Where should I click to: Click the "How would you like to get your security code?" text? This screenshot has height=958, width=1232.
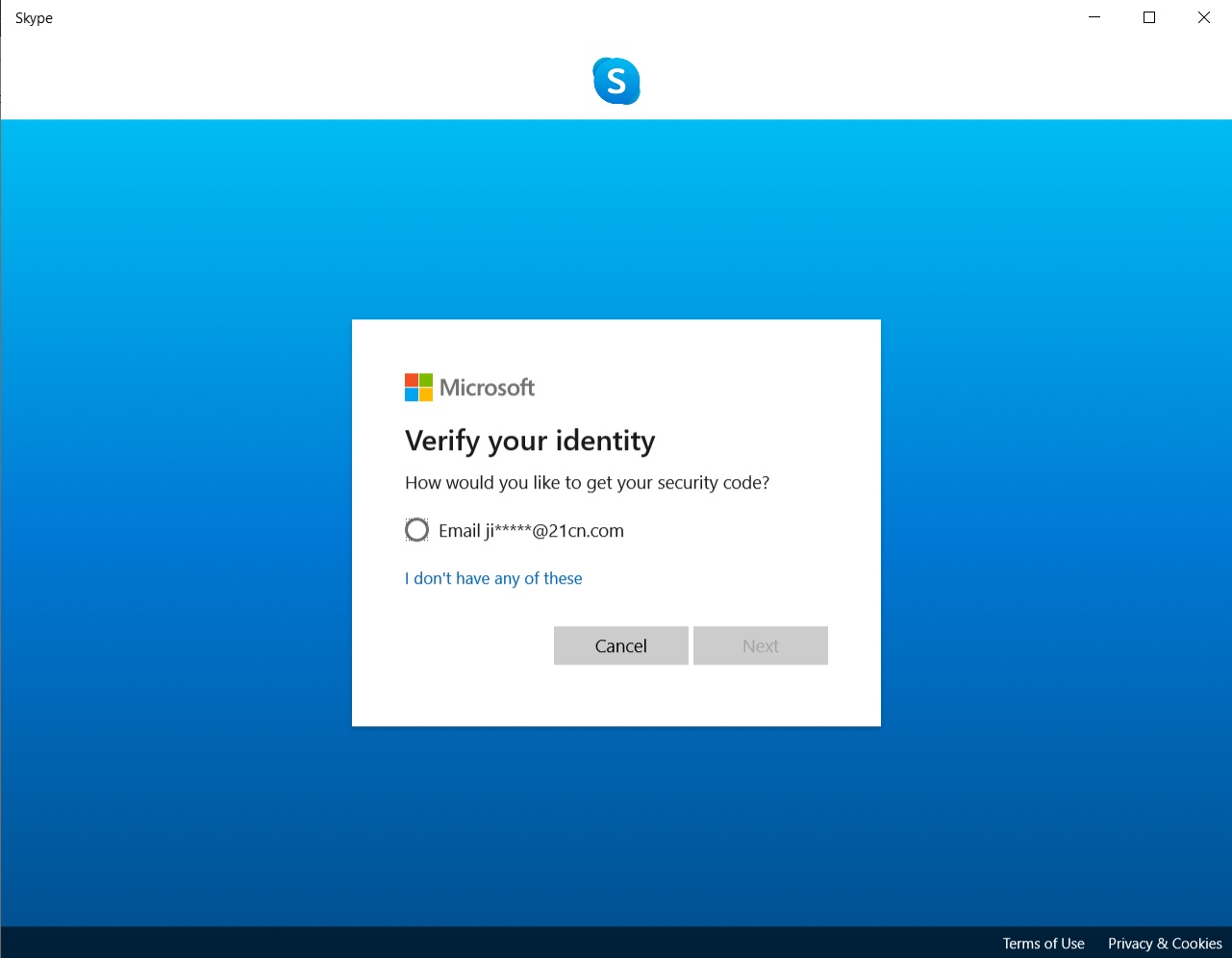[x=588, y=483]
